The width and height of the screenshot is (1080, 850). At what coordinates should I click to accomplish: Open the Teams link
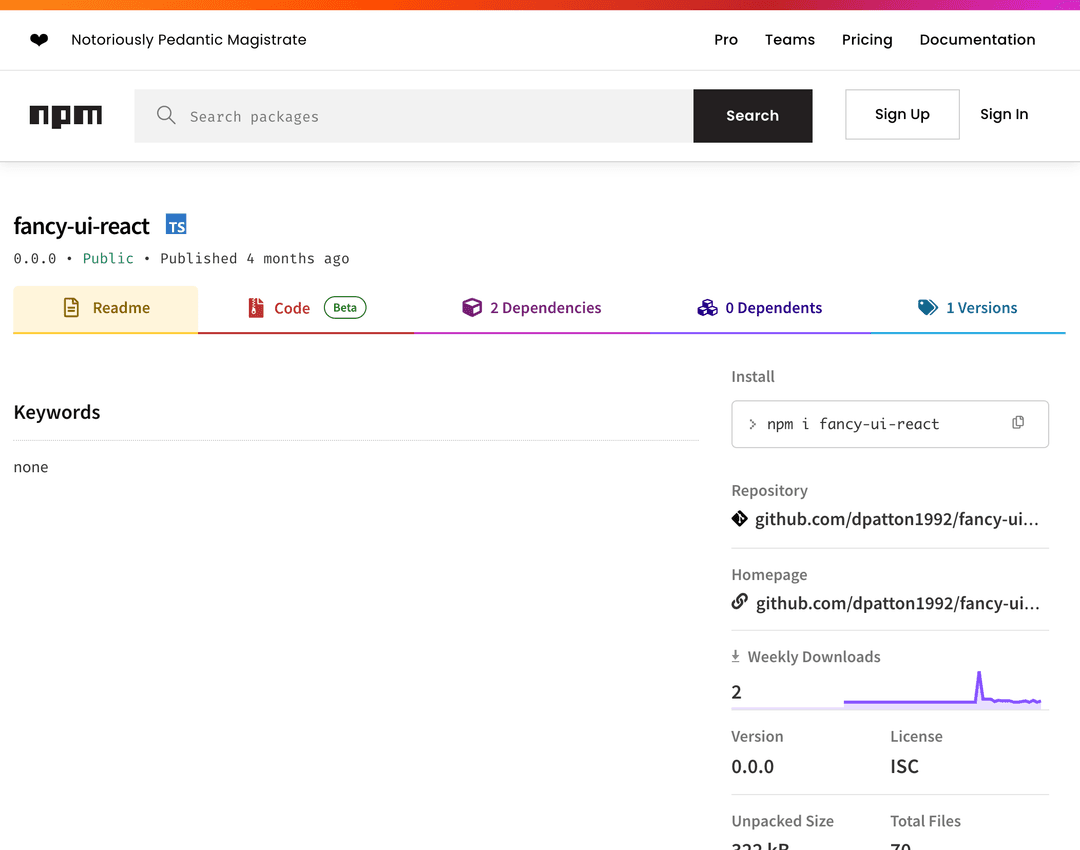[x=789, y=40]
